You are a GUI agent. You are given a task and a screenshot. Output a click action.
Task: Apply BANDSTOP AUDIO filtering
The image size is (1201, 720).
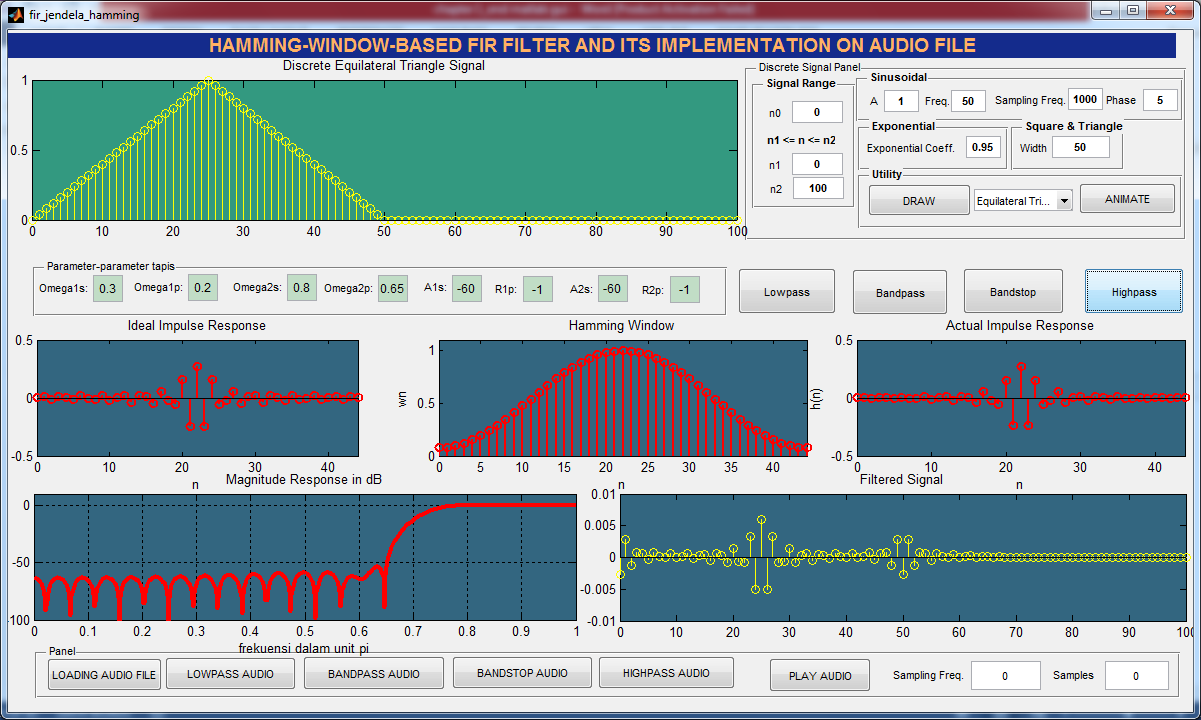521,673
